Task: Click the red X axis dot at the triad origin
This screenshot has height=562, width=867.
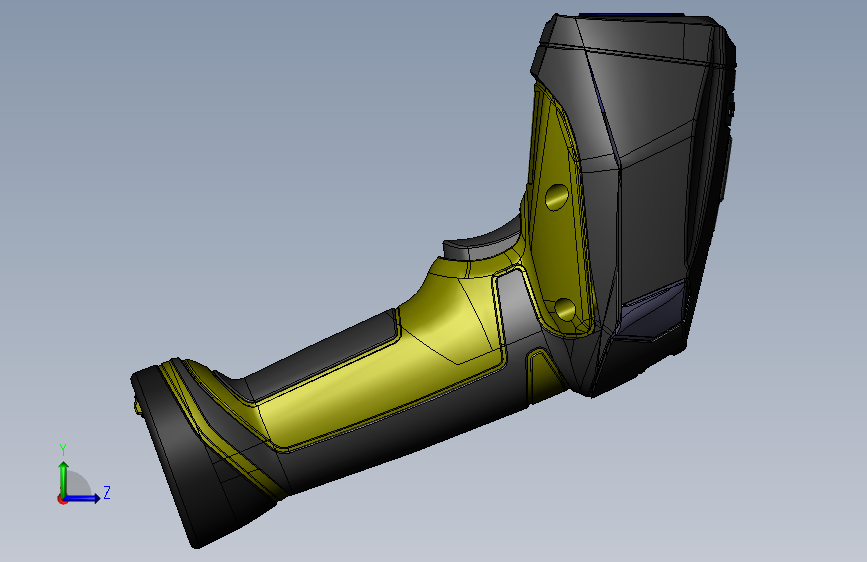Action: coord(62,499)
